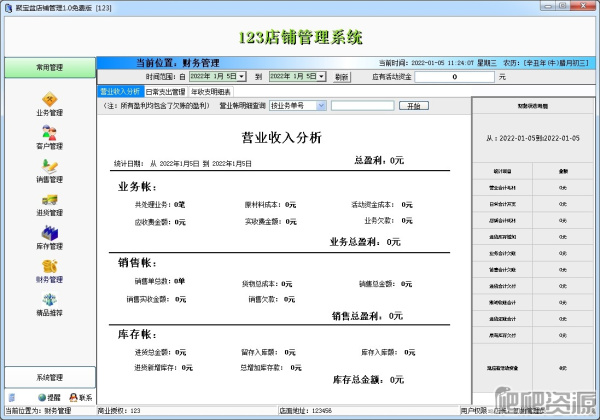Click the 当前位置：财务管理 header text
This screenshot has width=600, height=420.
pos(178,63)
